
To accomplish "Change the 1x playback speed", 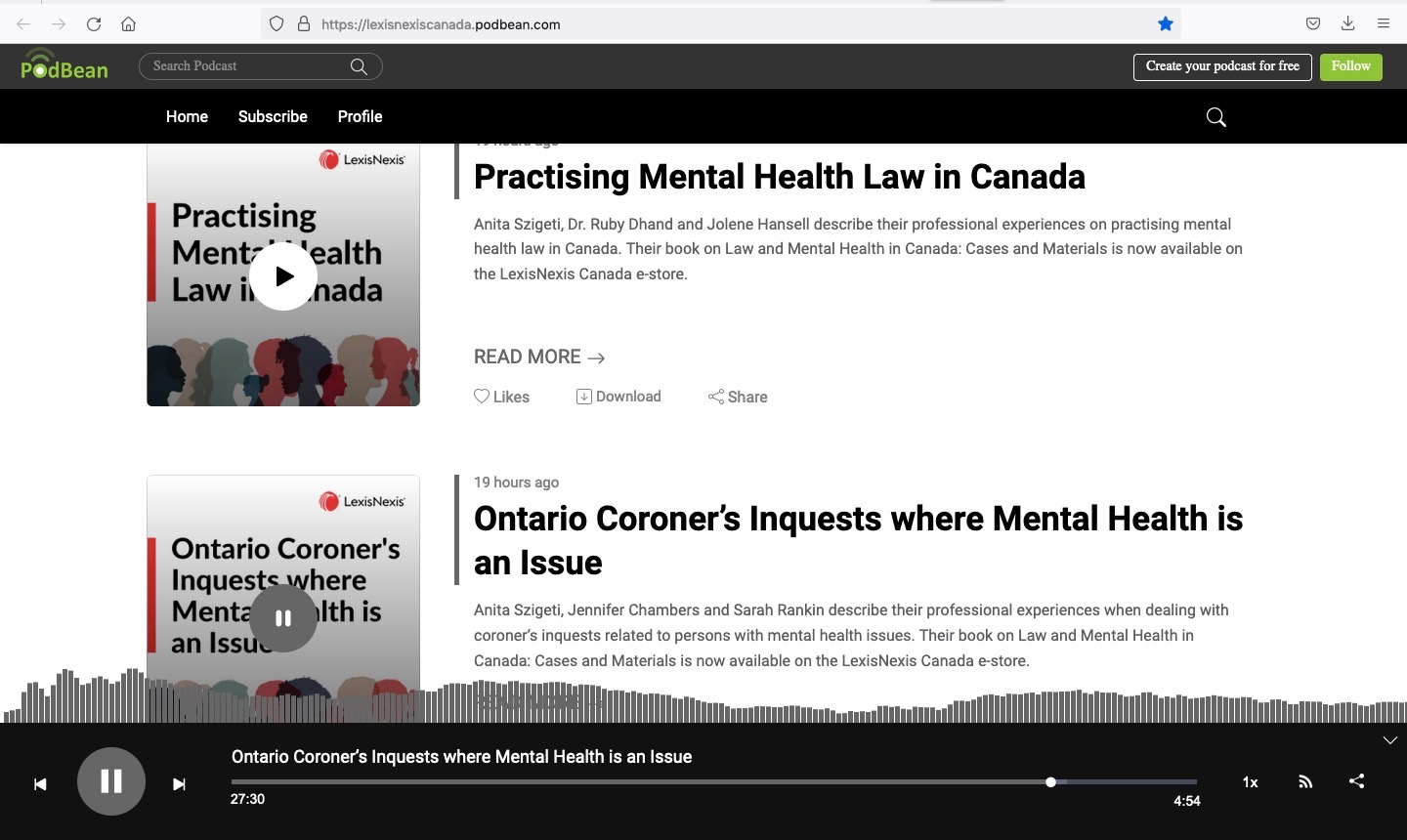I will 1250,782.
